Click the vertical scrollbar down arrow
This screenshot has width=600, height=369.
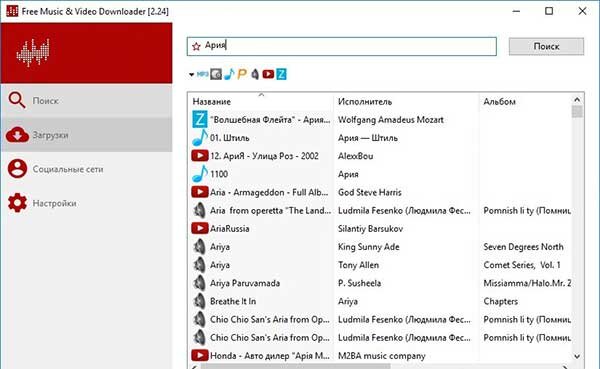[x=577, y=356]
